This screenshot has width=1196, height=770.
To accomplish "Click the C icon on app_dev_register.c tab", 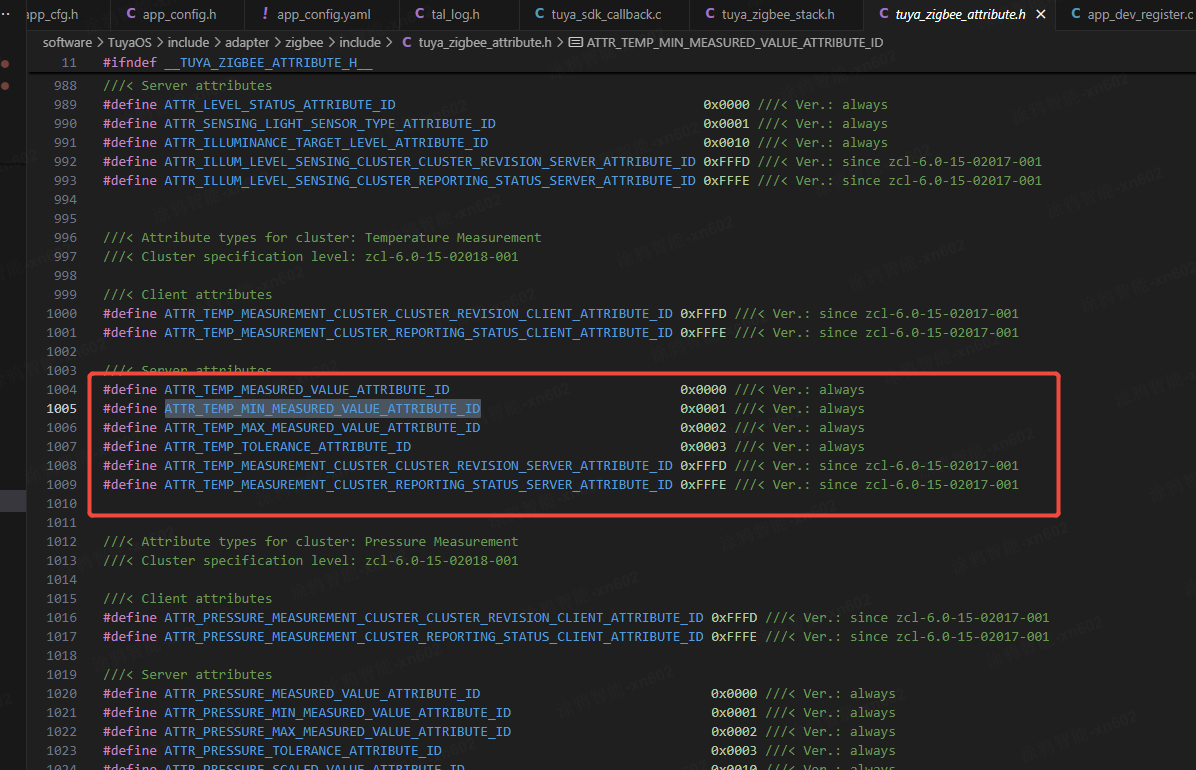I will [x=1075, y=14].
